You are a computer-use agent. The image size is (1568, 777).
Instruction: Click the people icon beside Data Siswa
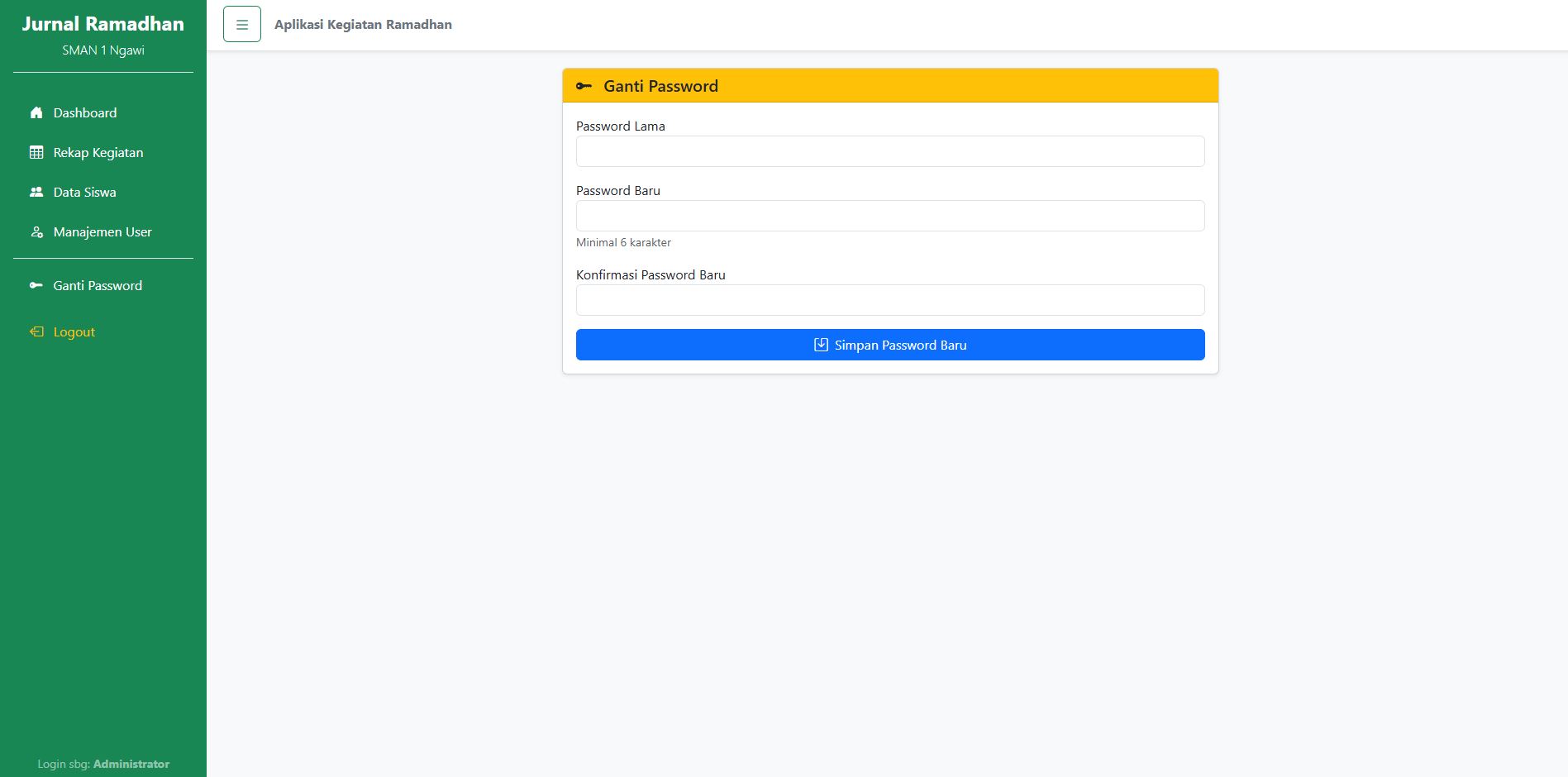pos(36,192)
